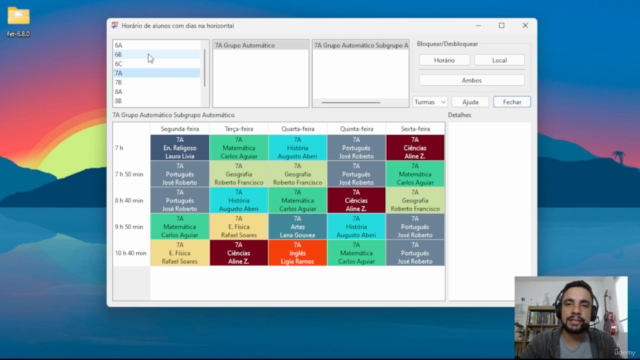The image size is (640, 360).
Task: Select class 8A in the list
Action: 157,92
